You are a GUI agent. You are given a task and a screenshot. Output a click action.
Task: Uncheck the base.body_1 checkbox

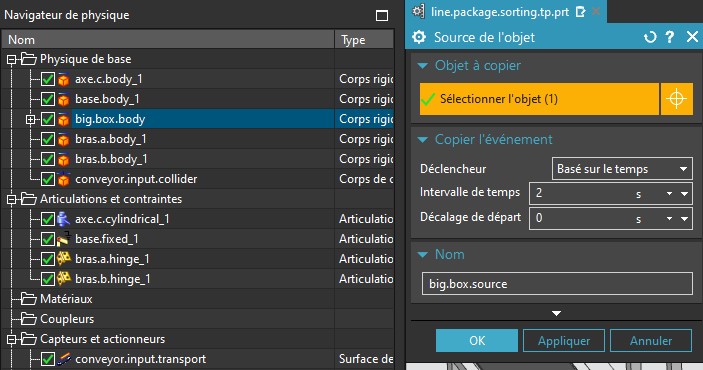[48, 99]
